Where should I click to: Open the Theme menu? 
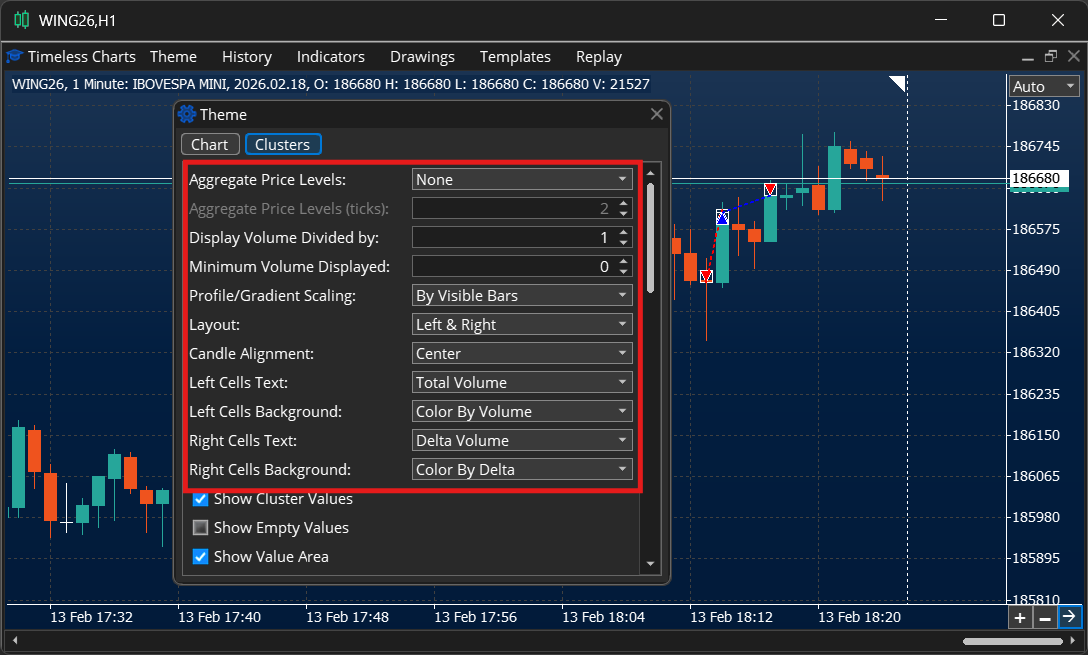coord(173,56)
